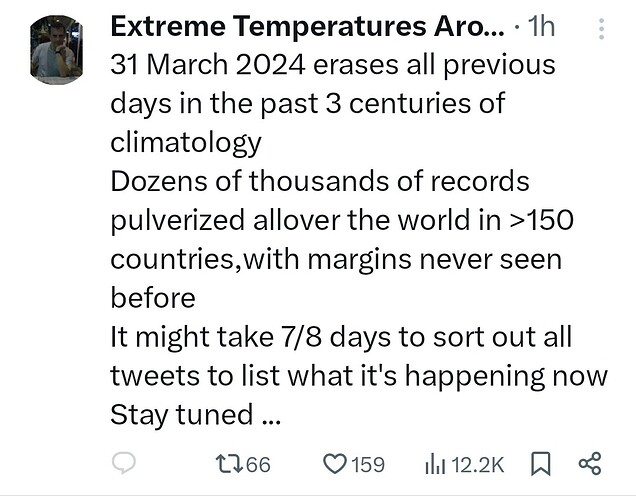Image resolution: width=636 pixels, height=500 pixels.
Task: Click the 'Stay tuned ...' text
Action: click(x=196, y=415)
